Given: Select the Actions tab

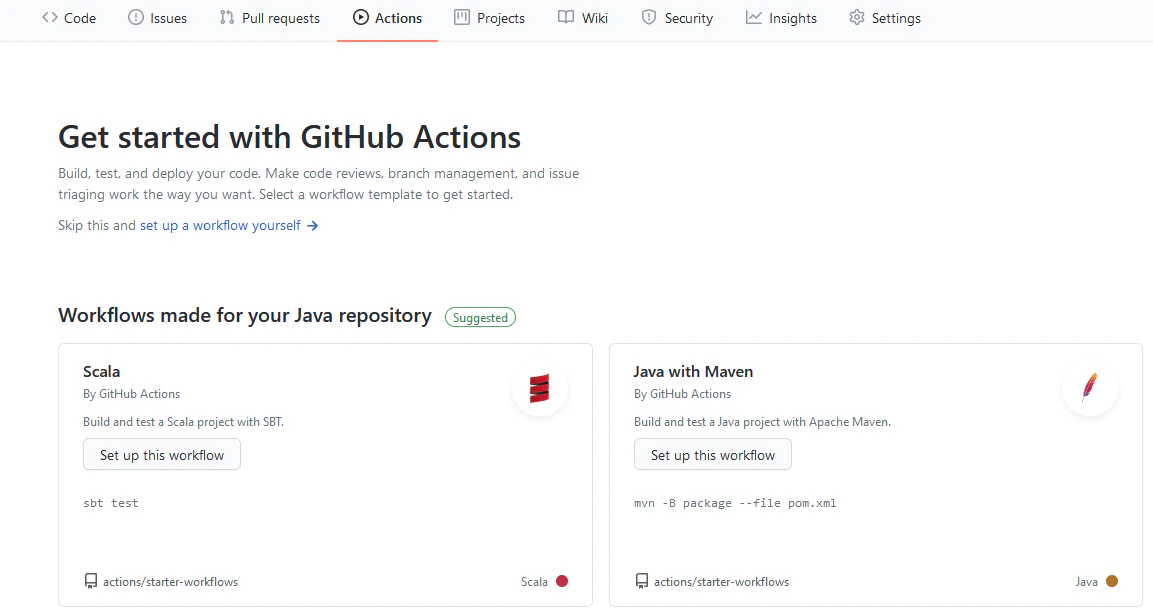Looking at the screenshot, I should (388, 18).
